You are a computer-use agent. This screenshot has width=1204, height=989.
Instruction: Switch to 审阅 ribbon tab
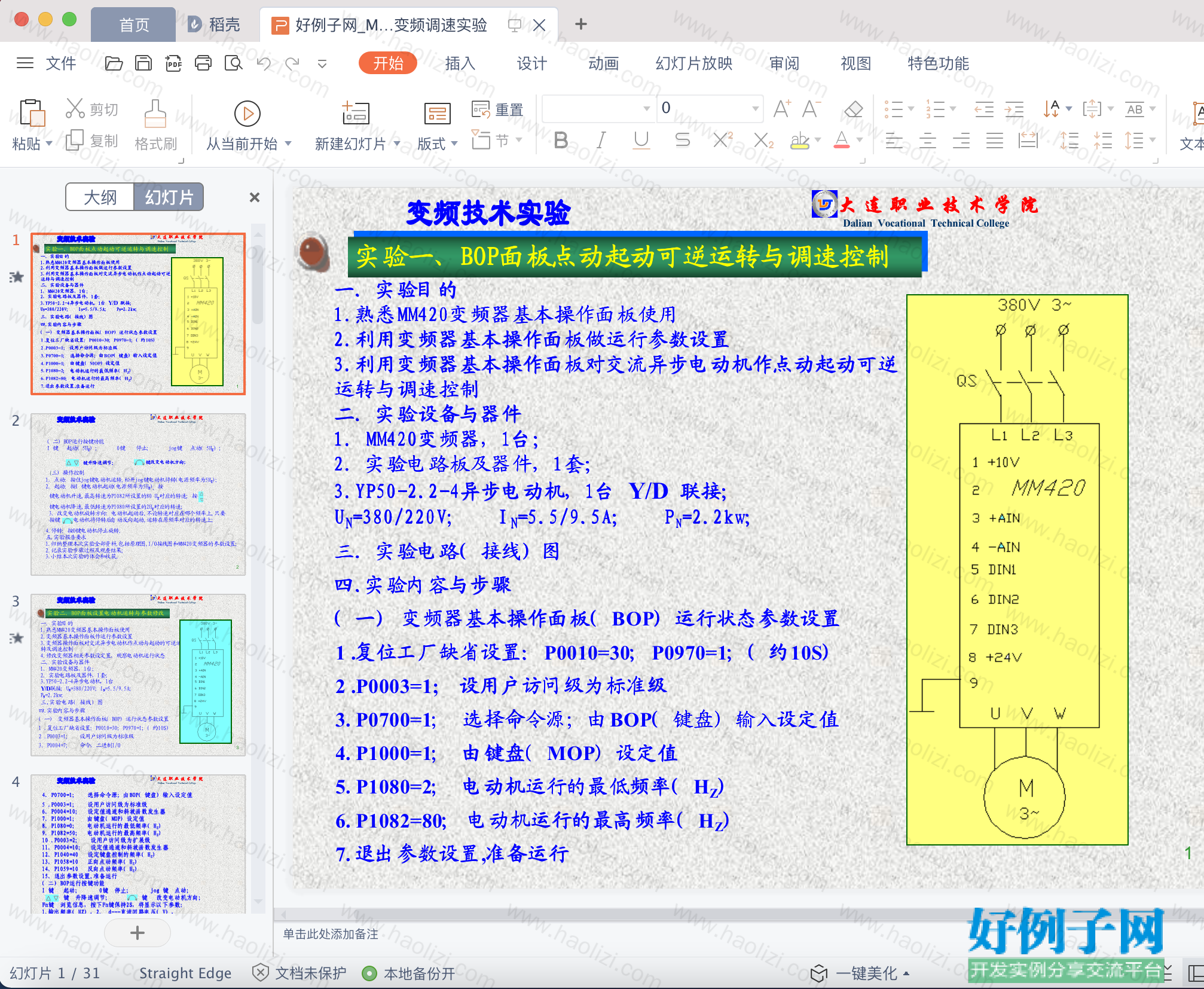tap(784, 63)
